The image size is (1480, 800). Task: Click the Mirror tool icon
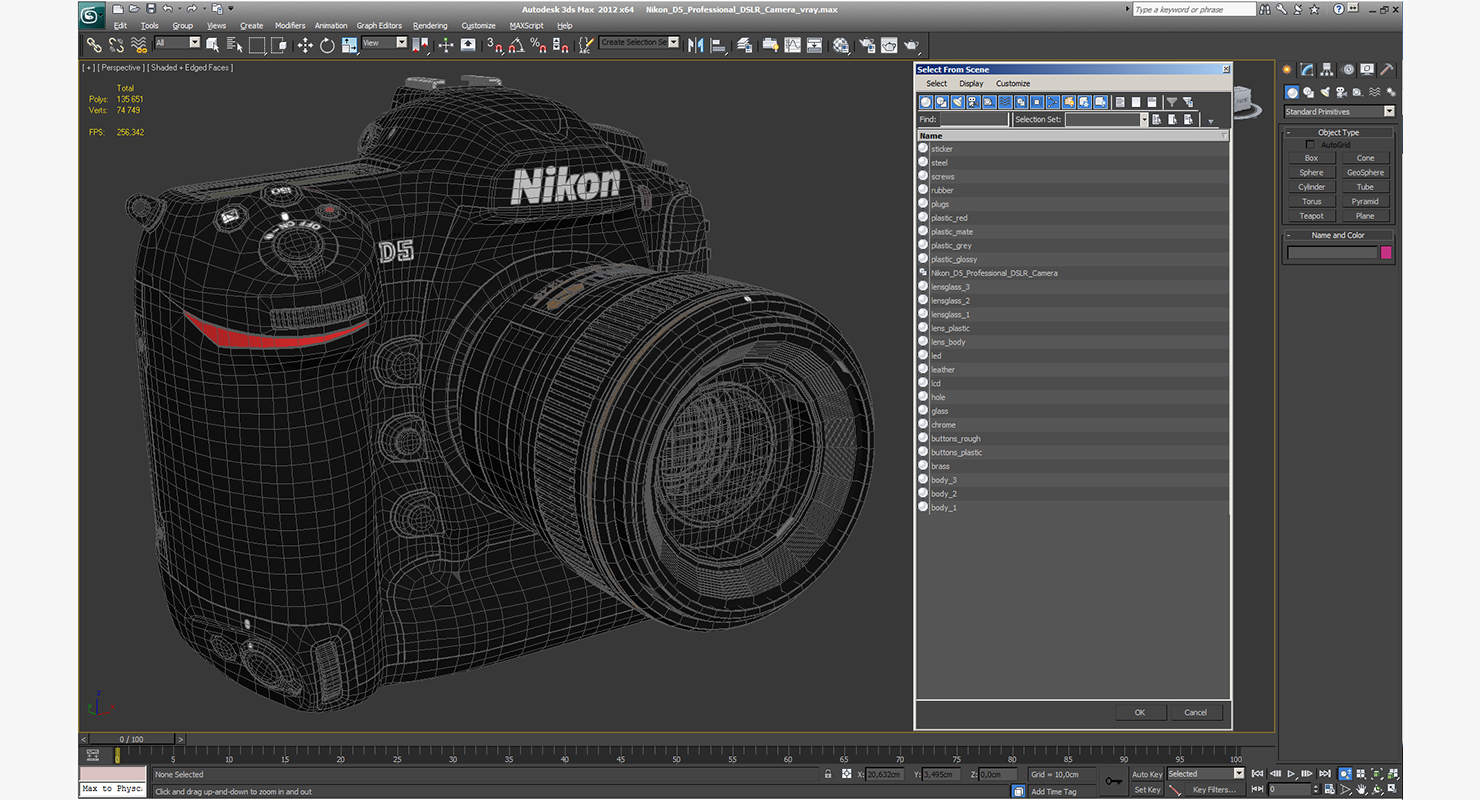695,45
